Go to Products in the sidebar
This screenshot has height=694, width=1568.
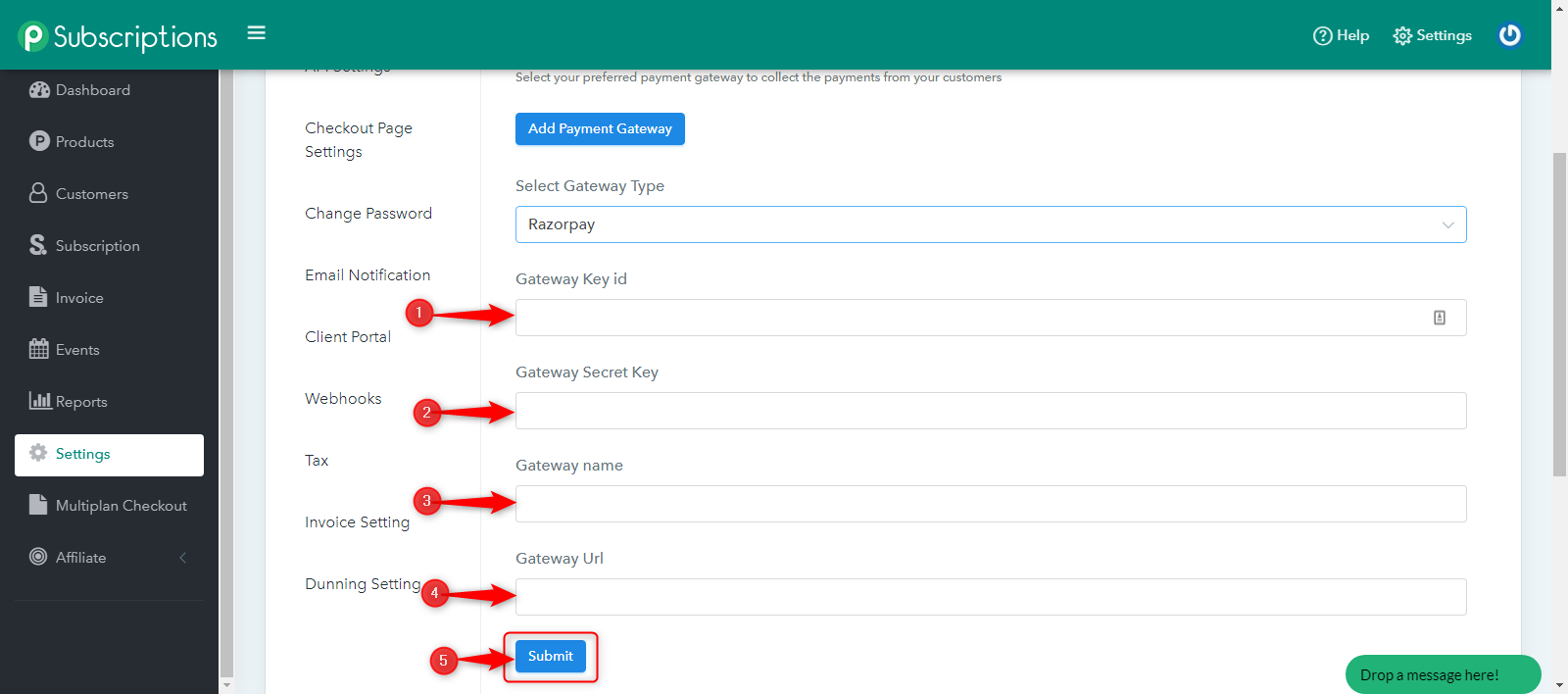109,142
